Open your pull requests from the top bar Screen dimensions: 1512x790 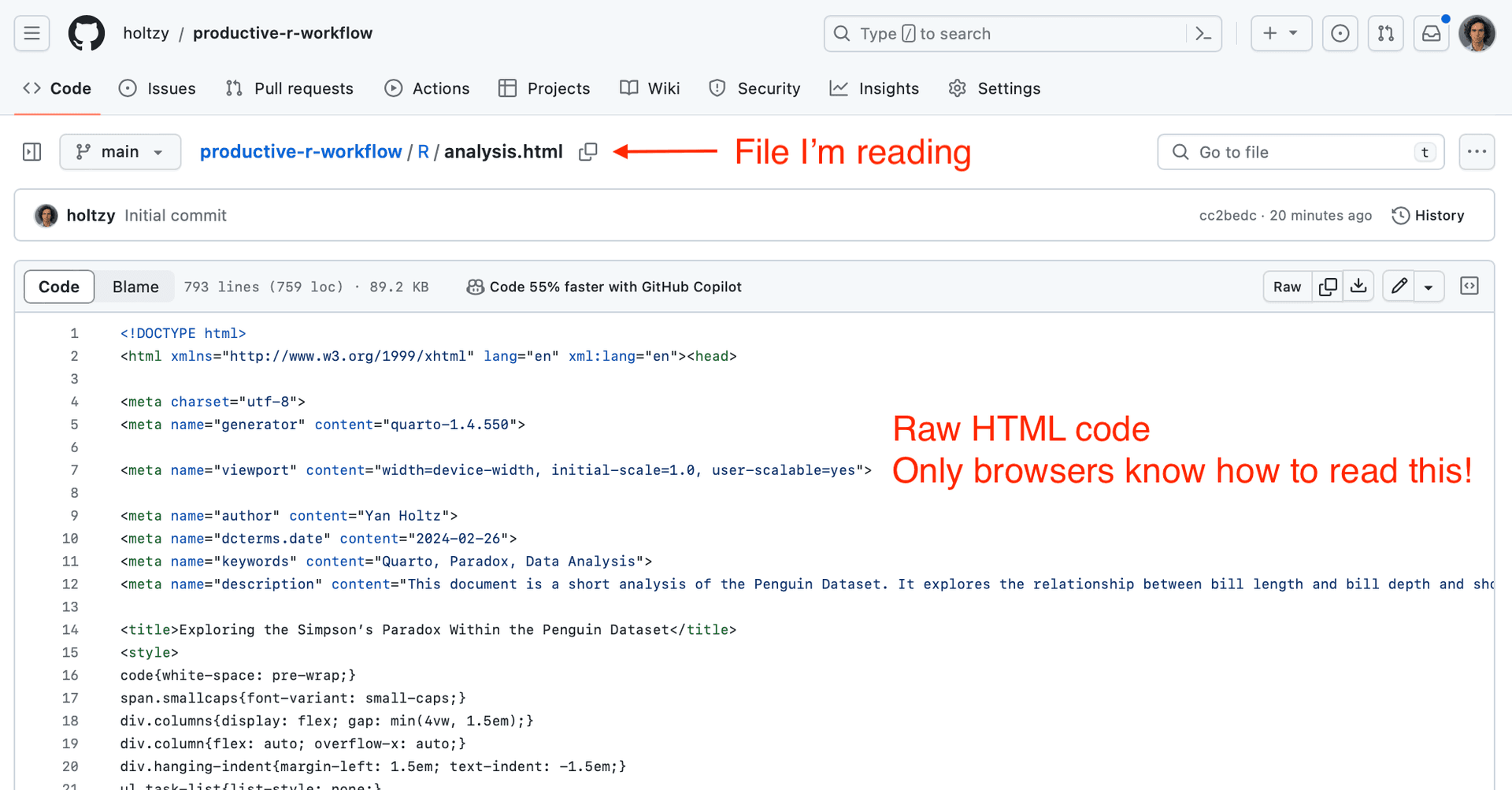(x=1385, y=33)
